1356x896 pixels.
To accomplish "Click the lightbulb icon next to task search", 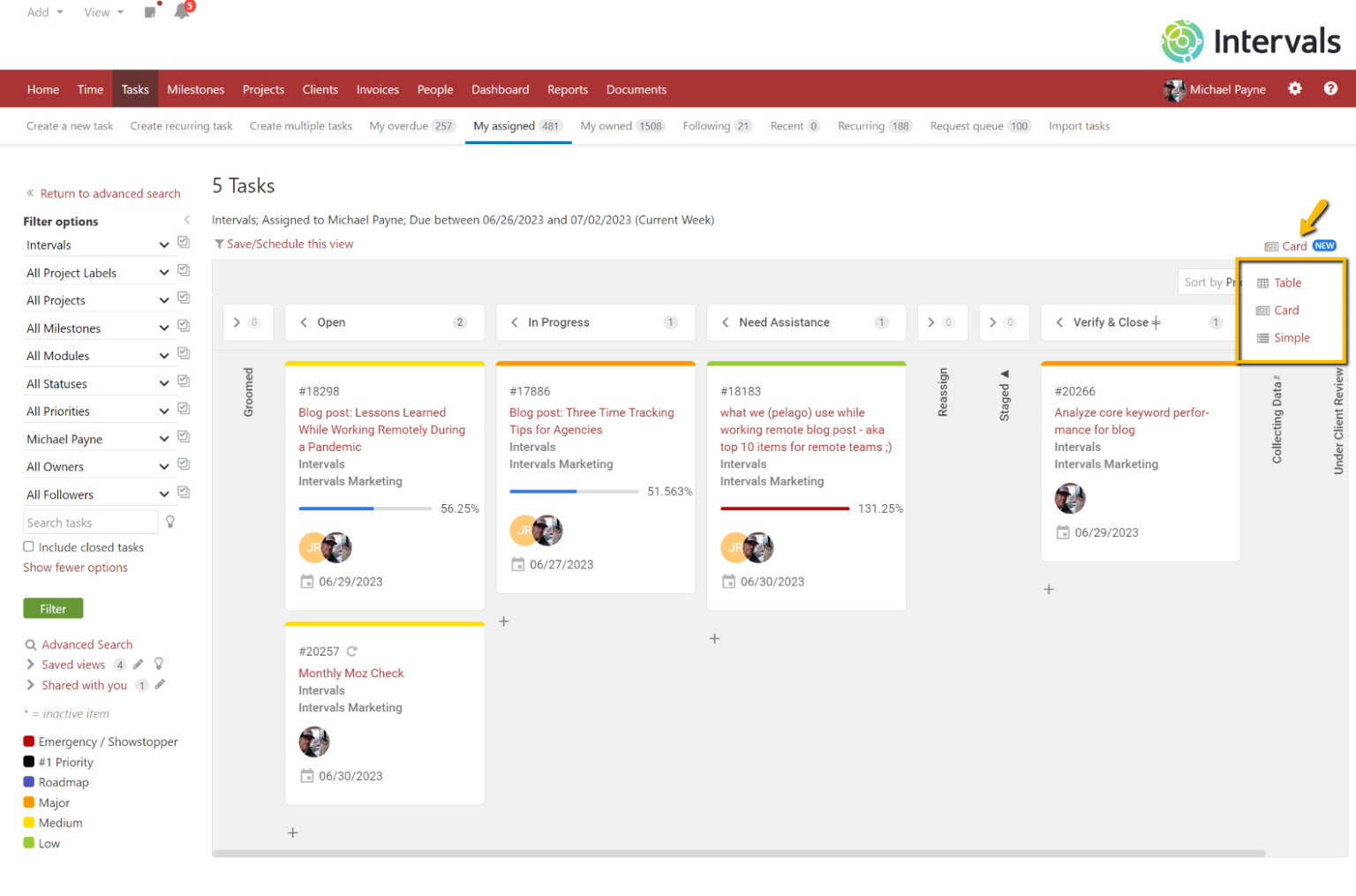I will click(169, 522).
